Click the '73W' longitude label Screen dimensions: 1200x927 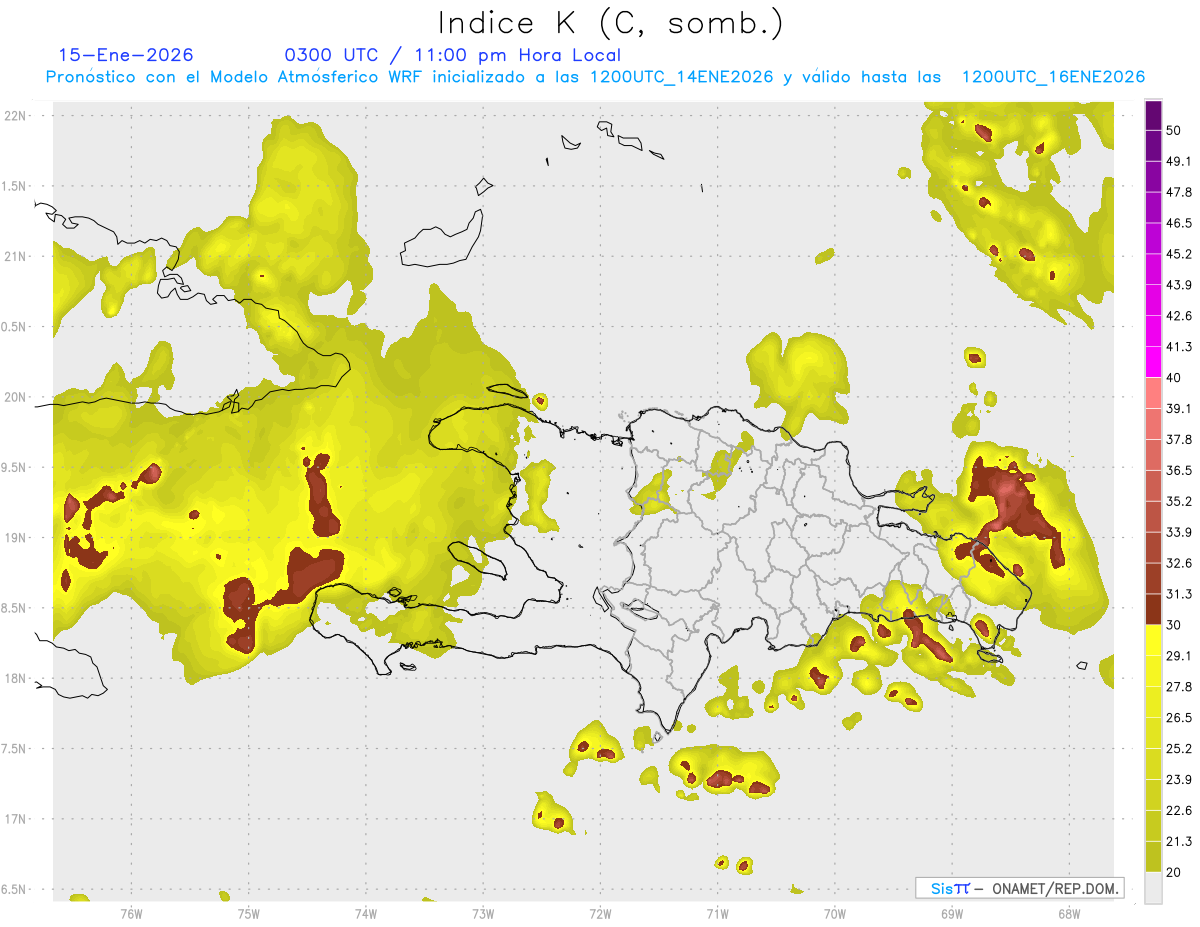pos(483,913)
